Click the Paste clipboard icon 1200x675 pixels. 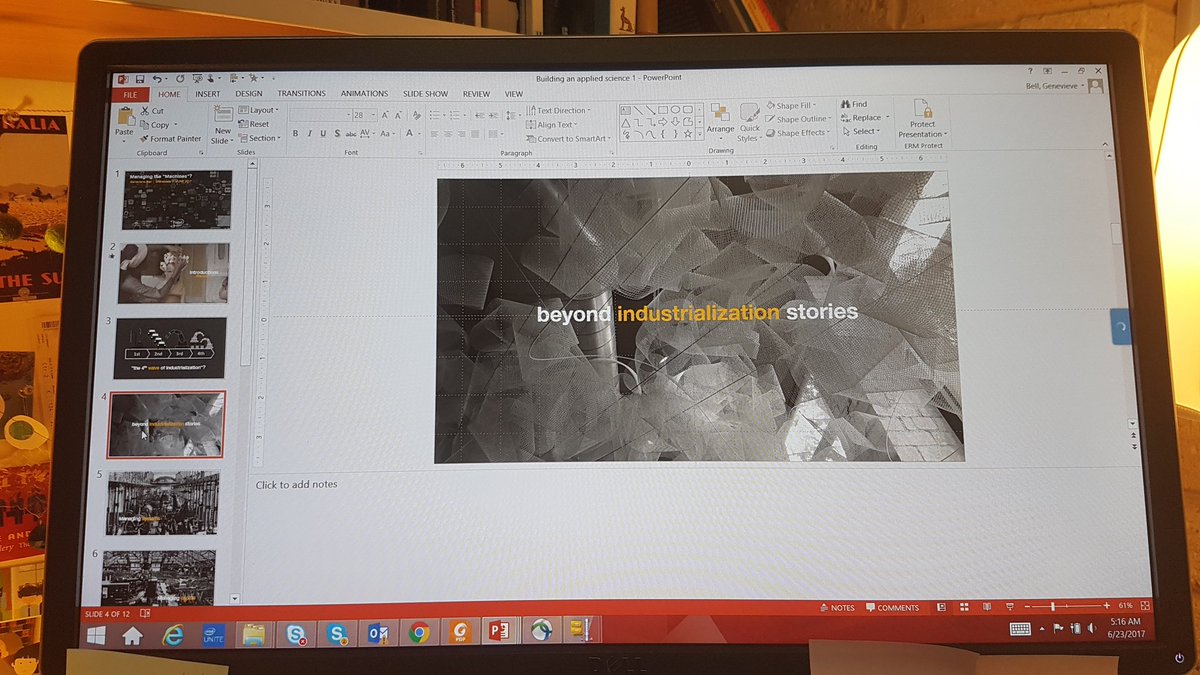point(125,114)
